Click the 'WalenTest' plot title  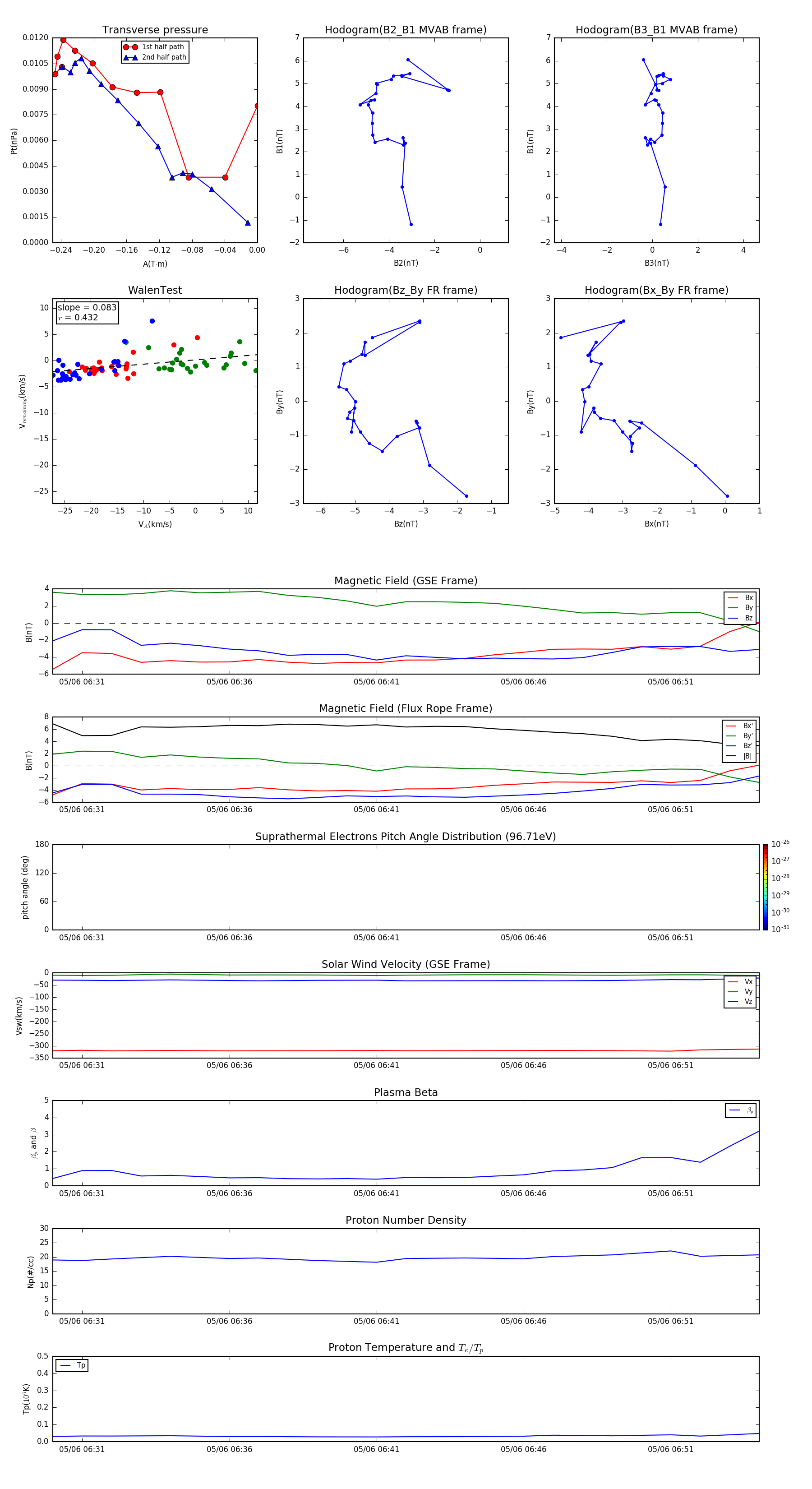point(155,290)
